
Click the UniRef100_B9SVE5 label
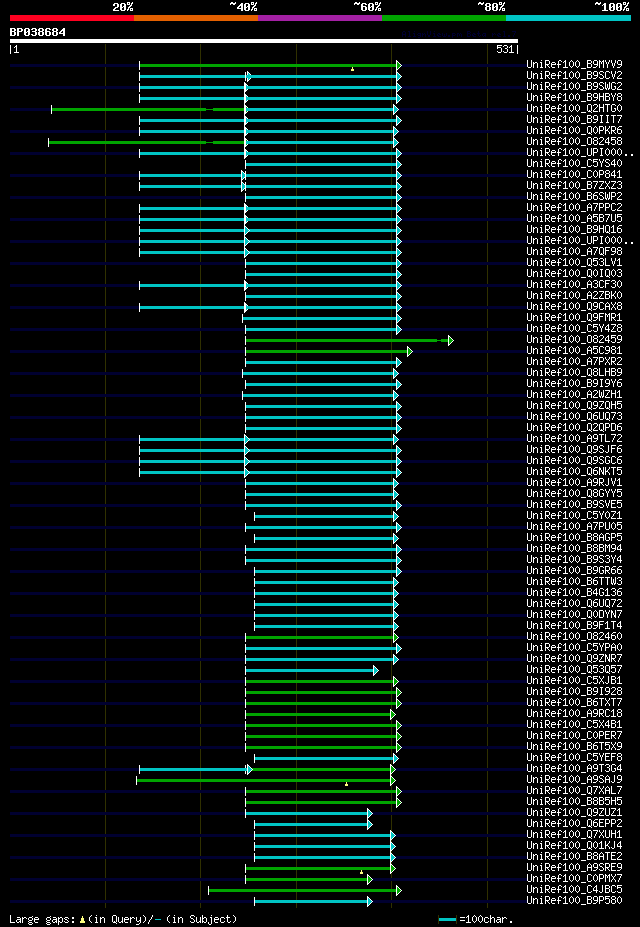point(574,505)
